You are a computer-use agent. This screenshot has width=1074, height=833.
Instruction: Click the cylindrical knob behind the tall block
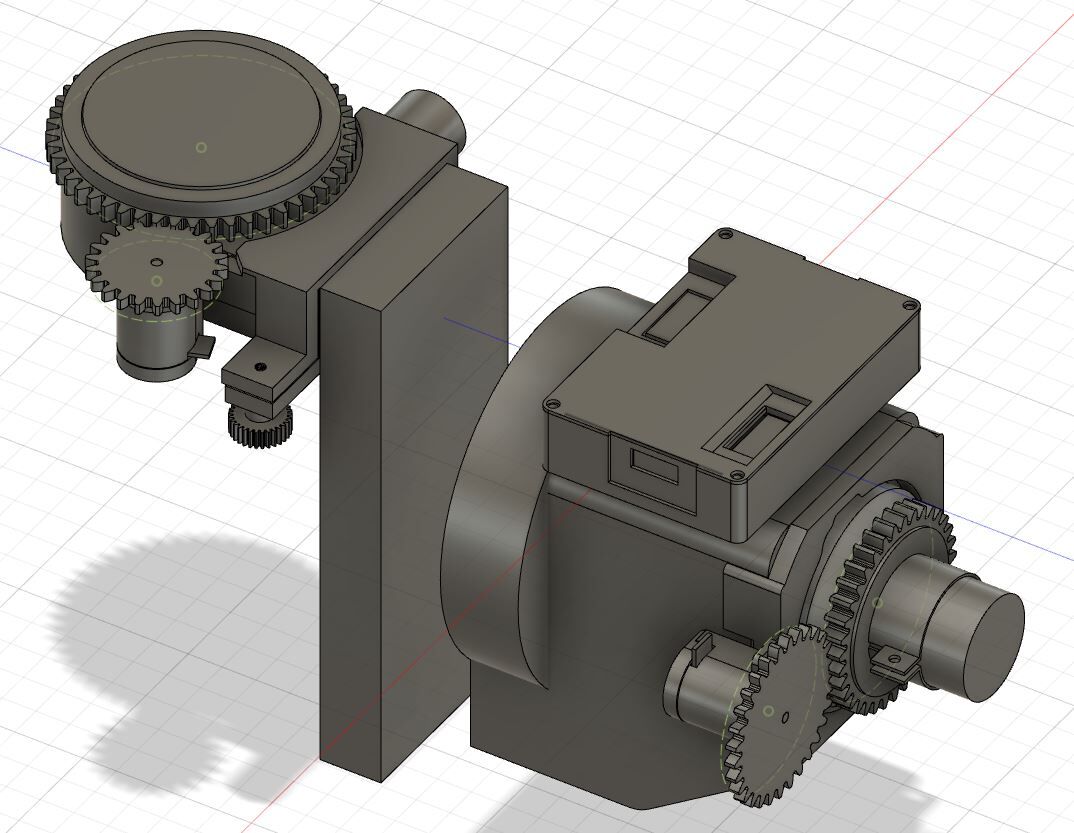pos(427,113)
